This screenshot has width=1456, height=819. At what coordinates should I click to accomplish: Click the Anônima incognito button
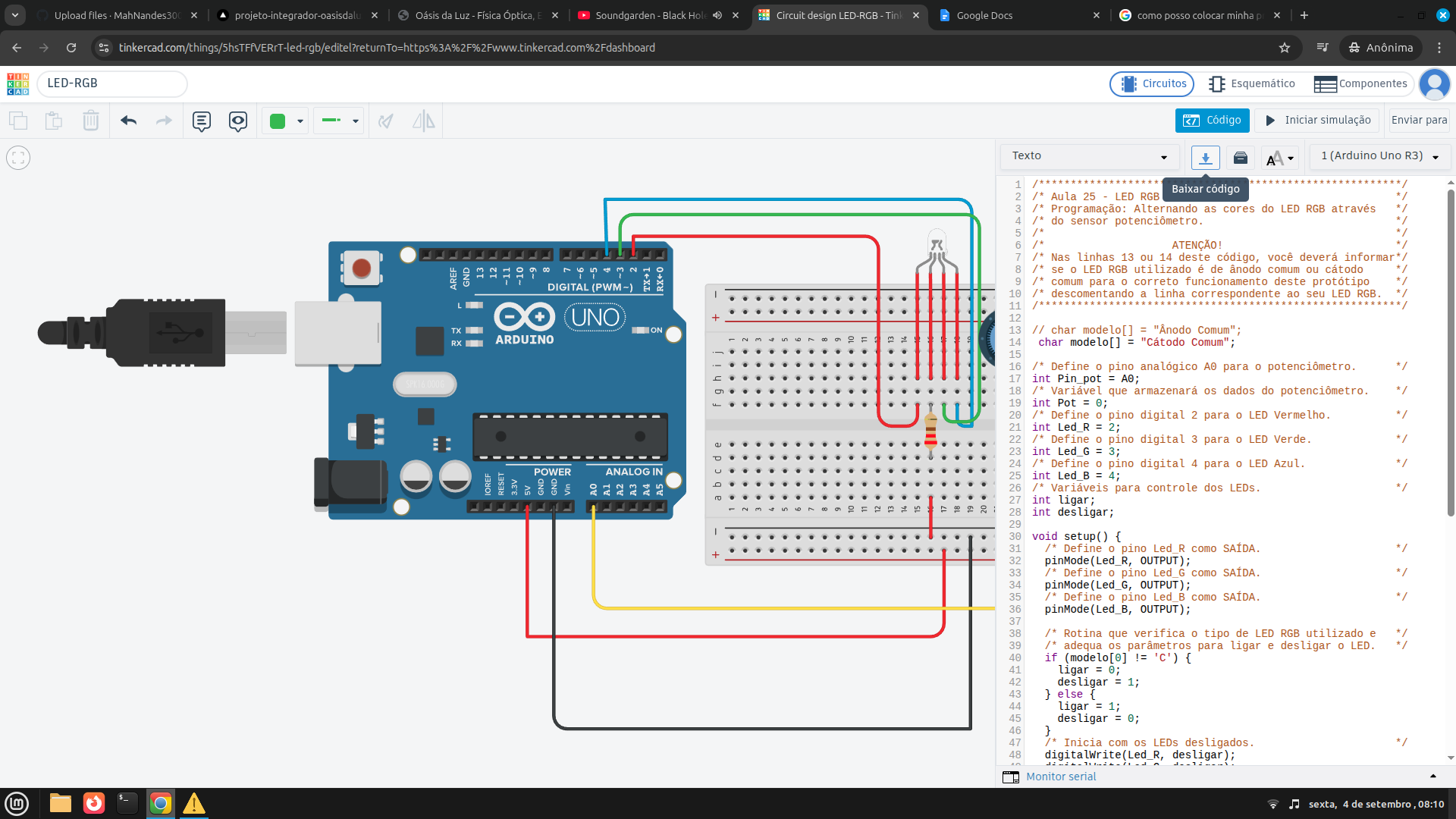[1381, 48]
